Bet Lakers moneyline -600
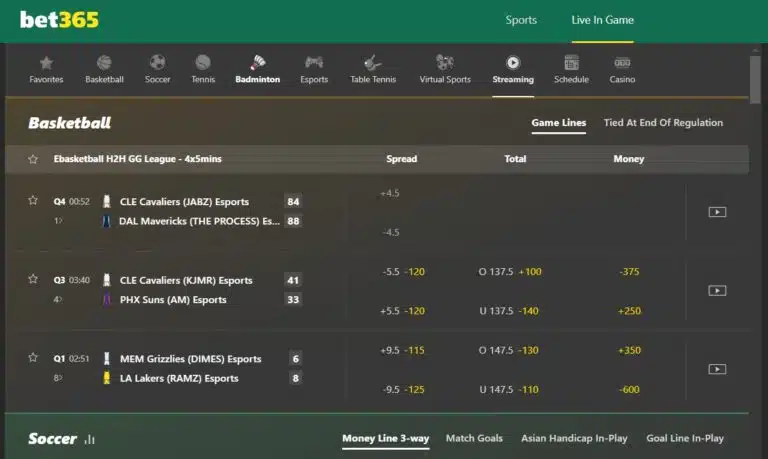This screenshot has height=459, width=768. click(629, 389)
